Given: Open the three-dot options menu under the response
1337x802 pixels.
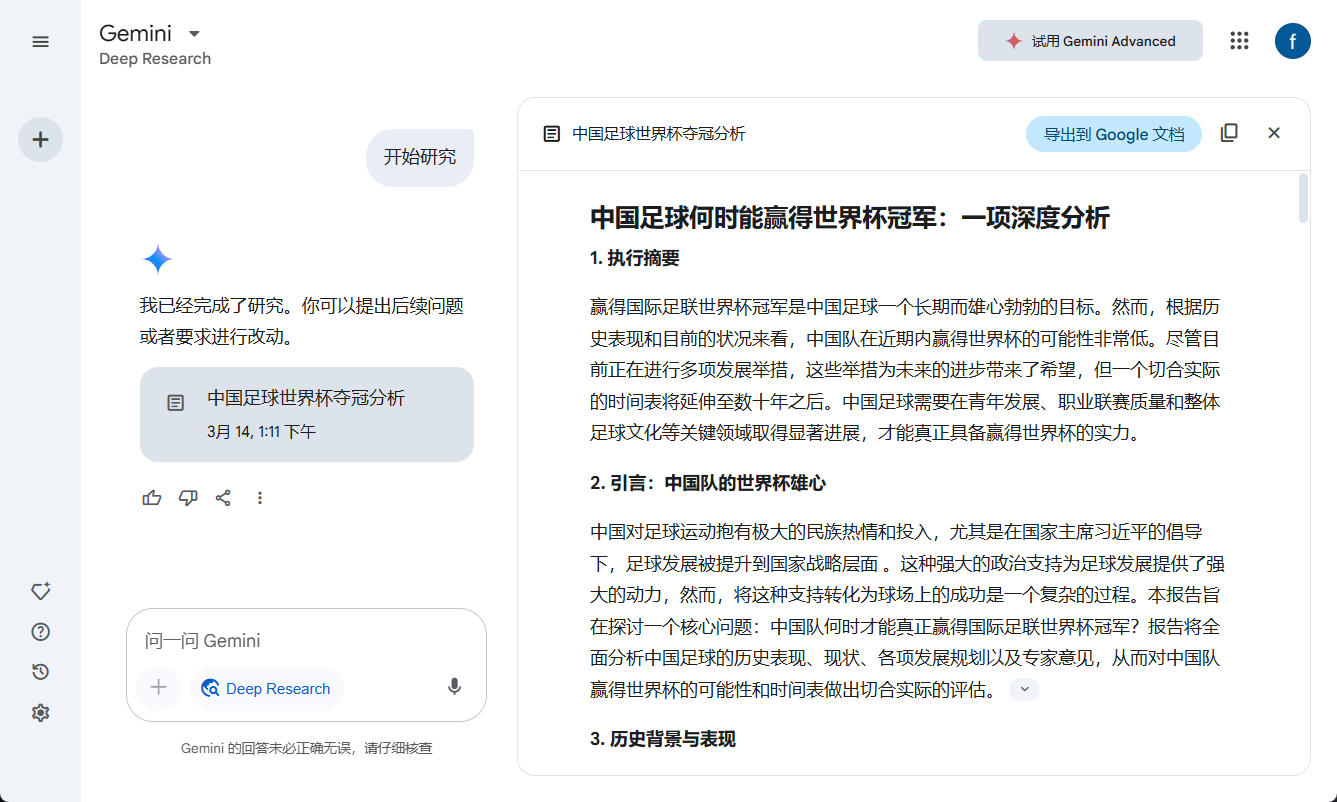Looking at the screenshot, I should [x=259, y=497].
